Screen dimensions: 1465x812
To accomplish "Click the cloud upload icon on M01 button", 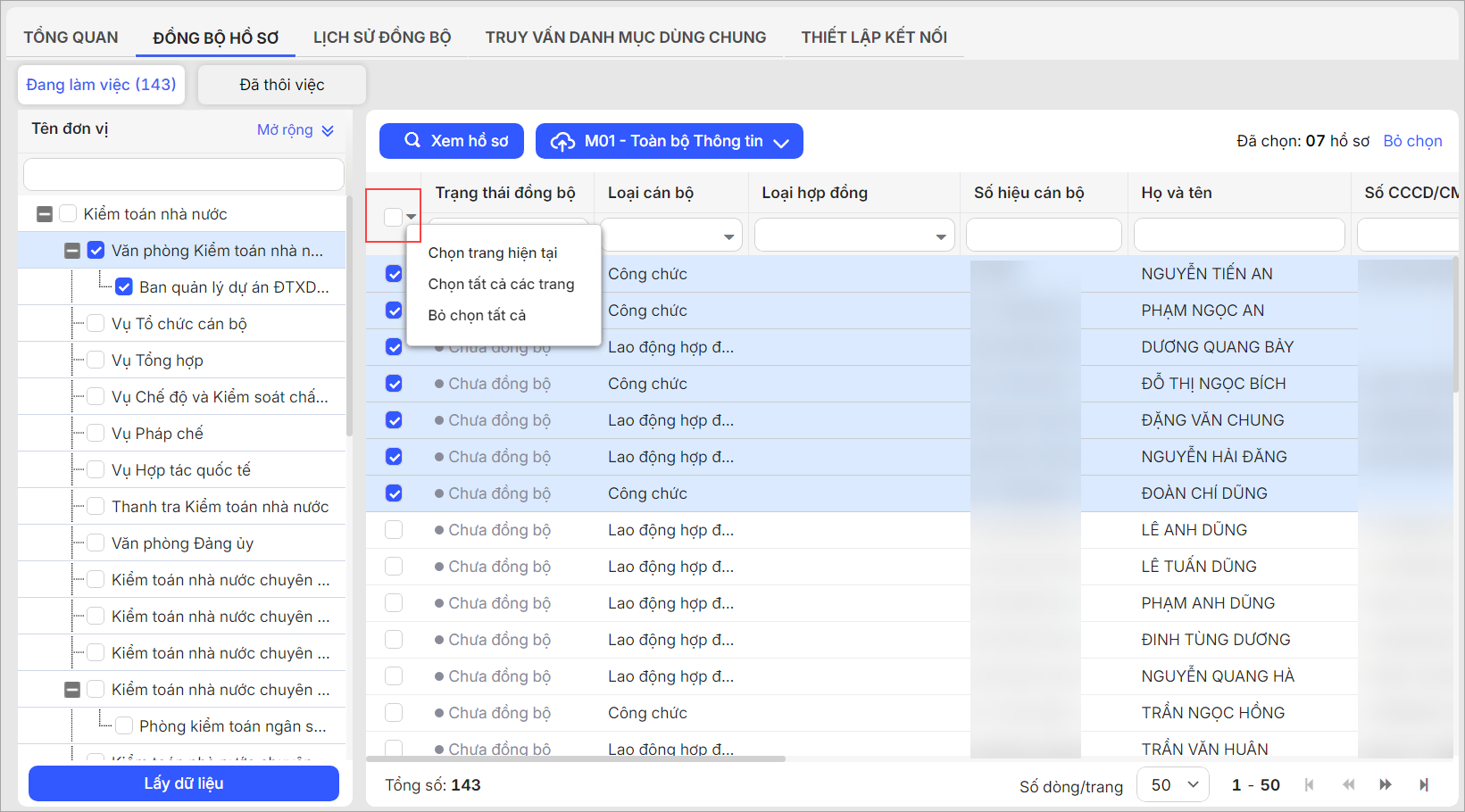I will (562, 141).
